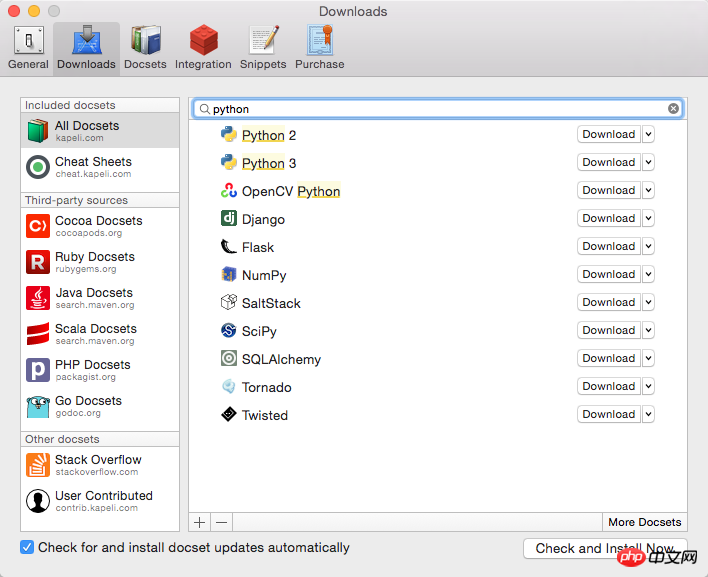Screen dimensions: 708x577
Task: Expand Django download version dropdown
Action: click(x=648, y=218)
